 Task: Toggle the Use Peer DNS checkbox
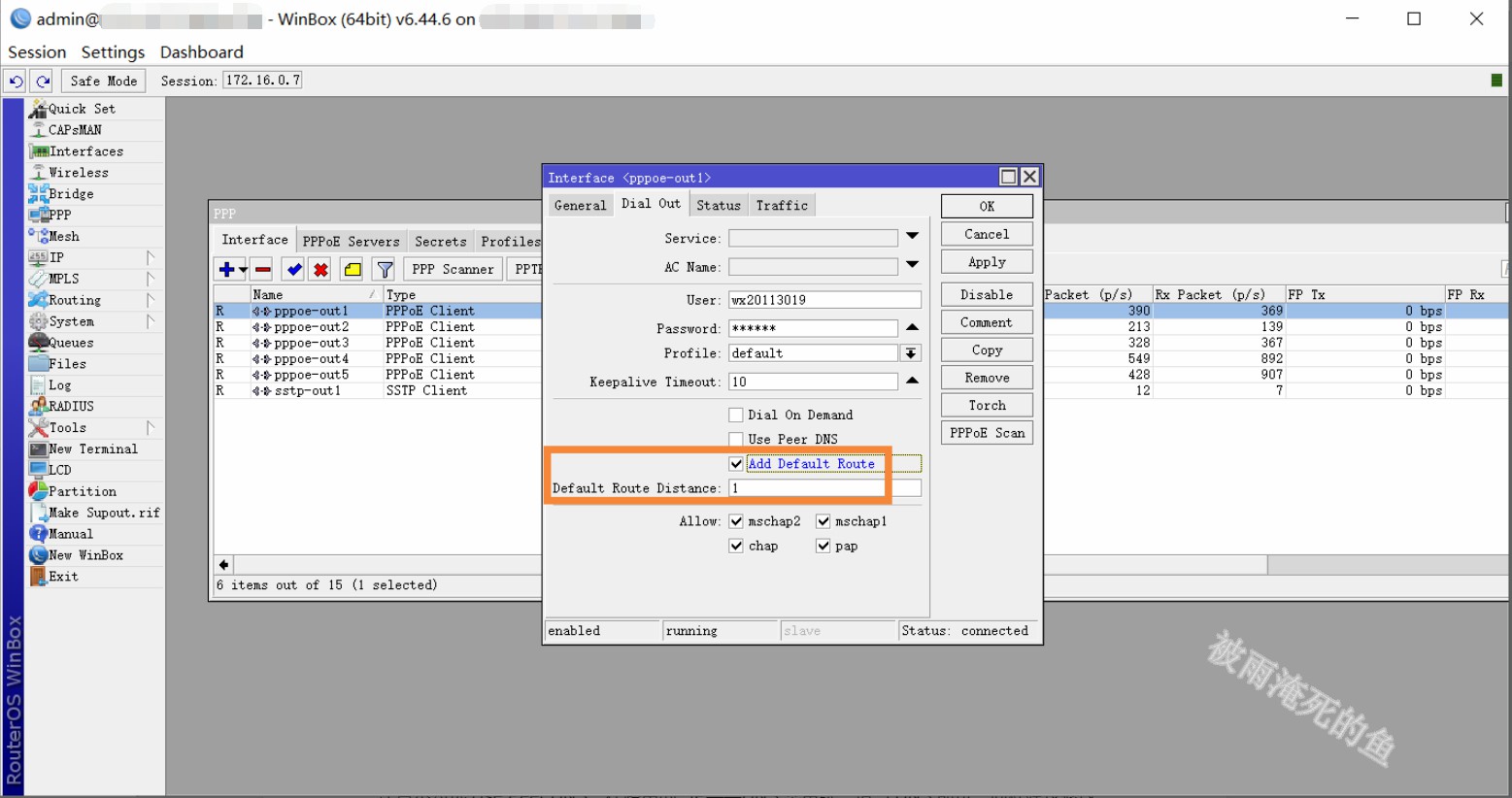pos(736,440)
